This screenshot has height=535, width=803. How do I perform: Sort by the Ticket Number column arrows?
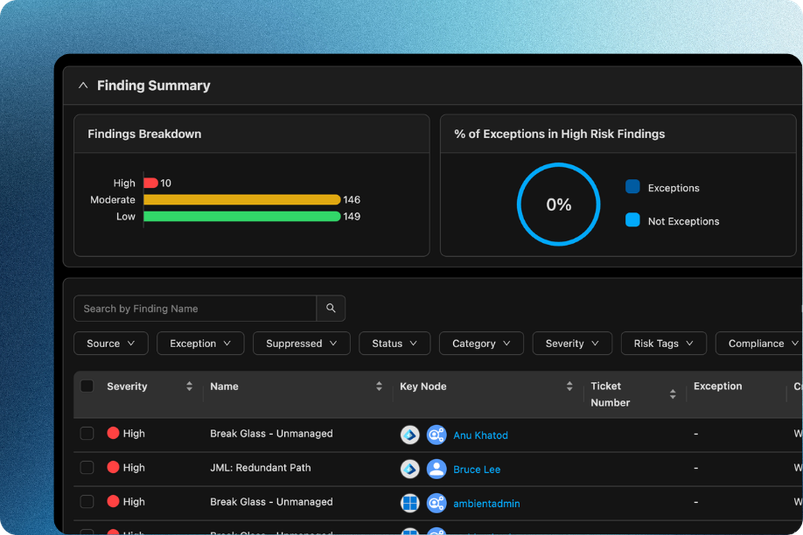673,394
